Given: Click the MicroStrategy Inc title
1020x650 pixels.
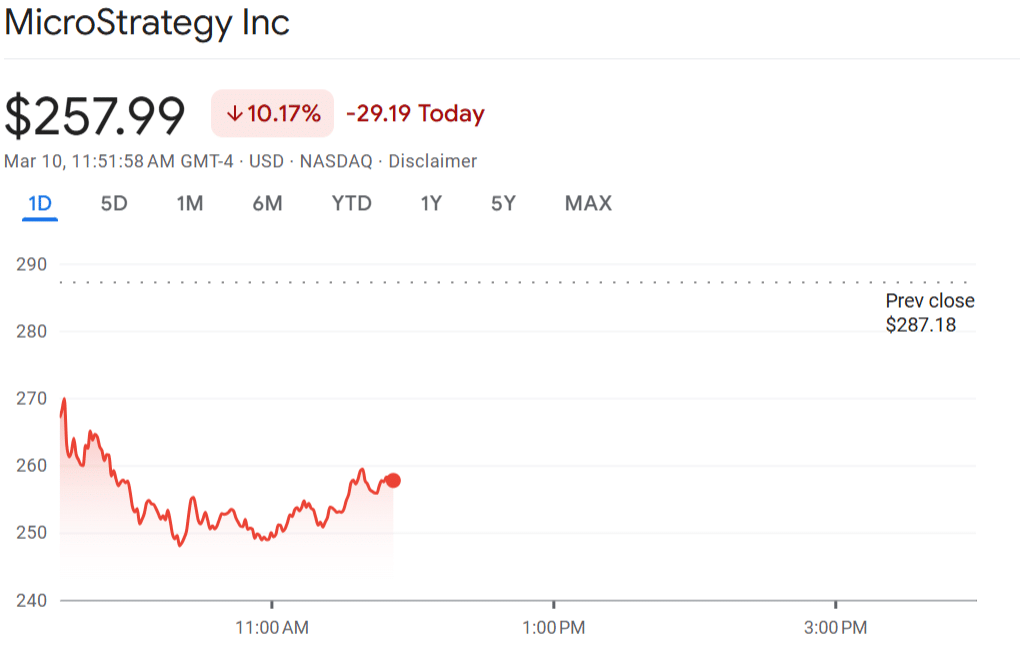Looking at the screenshot, I should tap(147, 23).
